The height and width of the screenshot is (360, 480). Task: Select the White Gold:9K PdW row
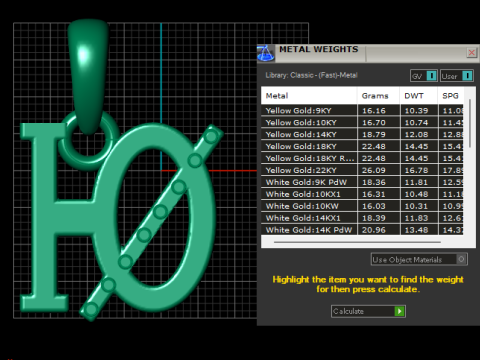tap(362, 182)
